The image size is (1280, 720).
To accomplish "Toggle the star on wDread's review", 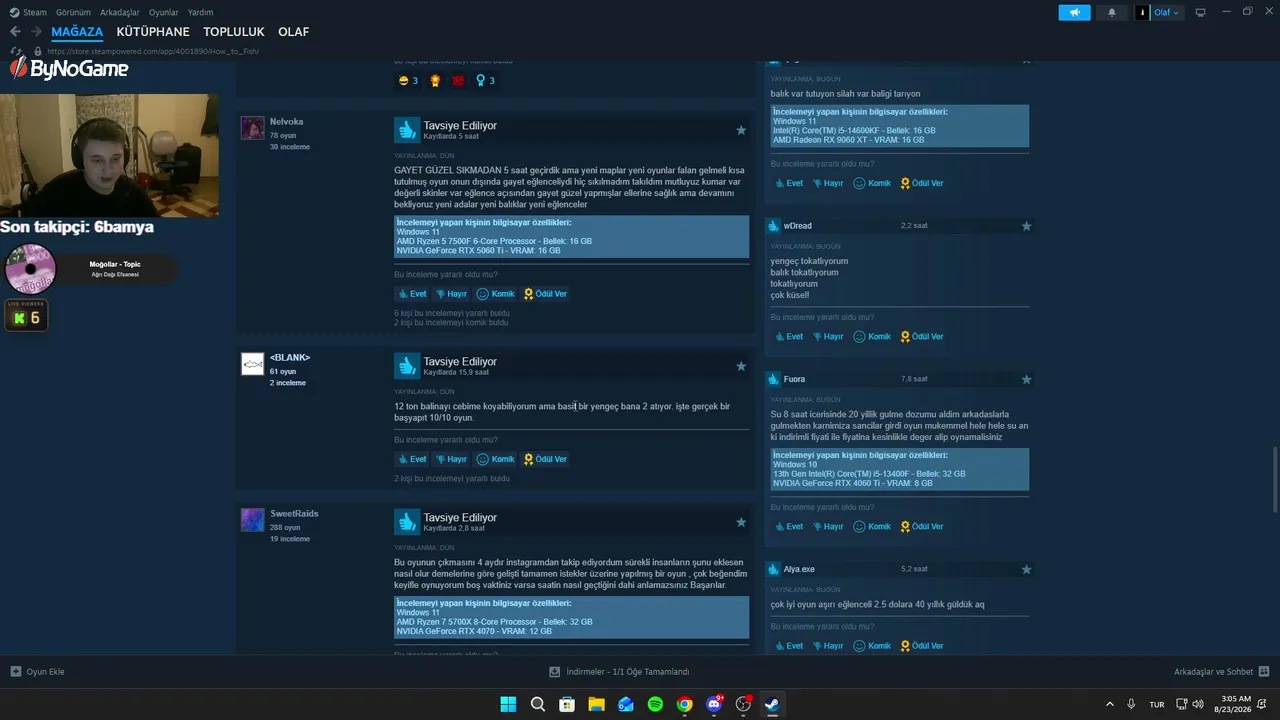I will 1026,226.
